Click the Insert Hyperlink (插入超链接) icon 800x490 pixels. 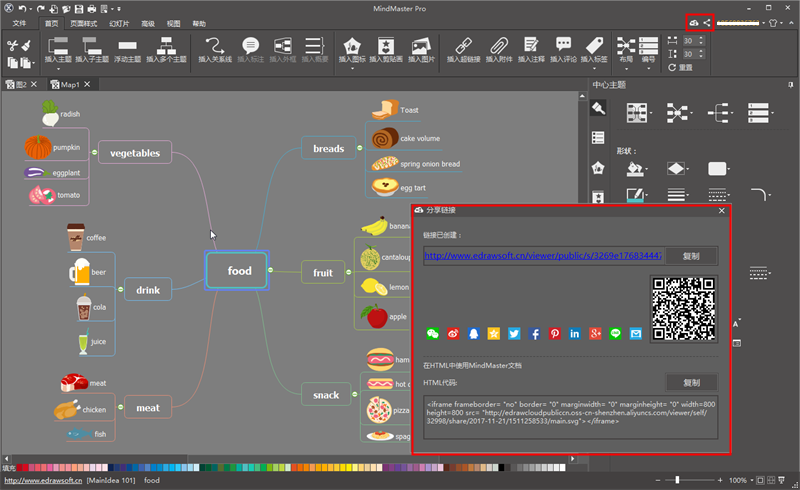tap(463, 46)
